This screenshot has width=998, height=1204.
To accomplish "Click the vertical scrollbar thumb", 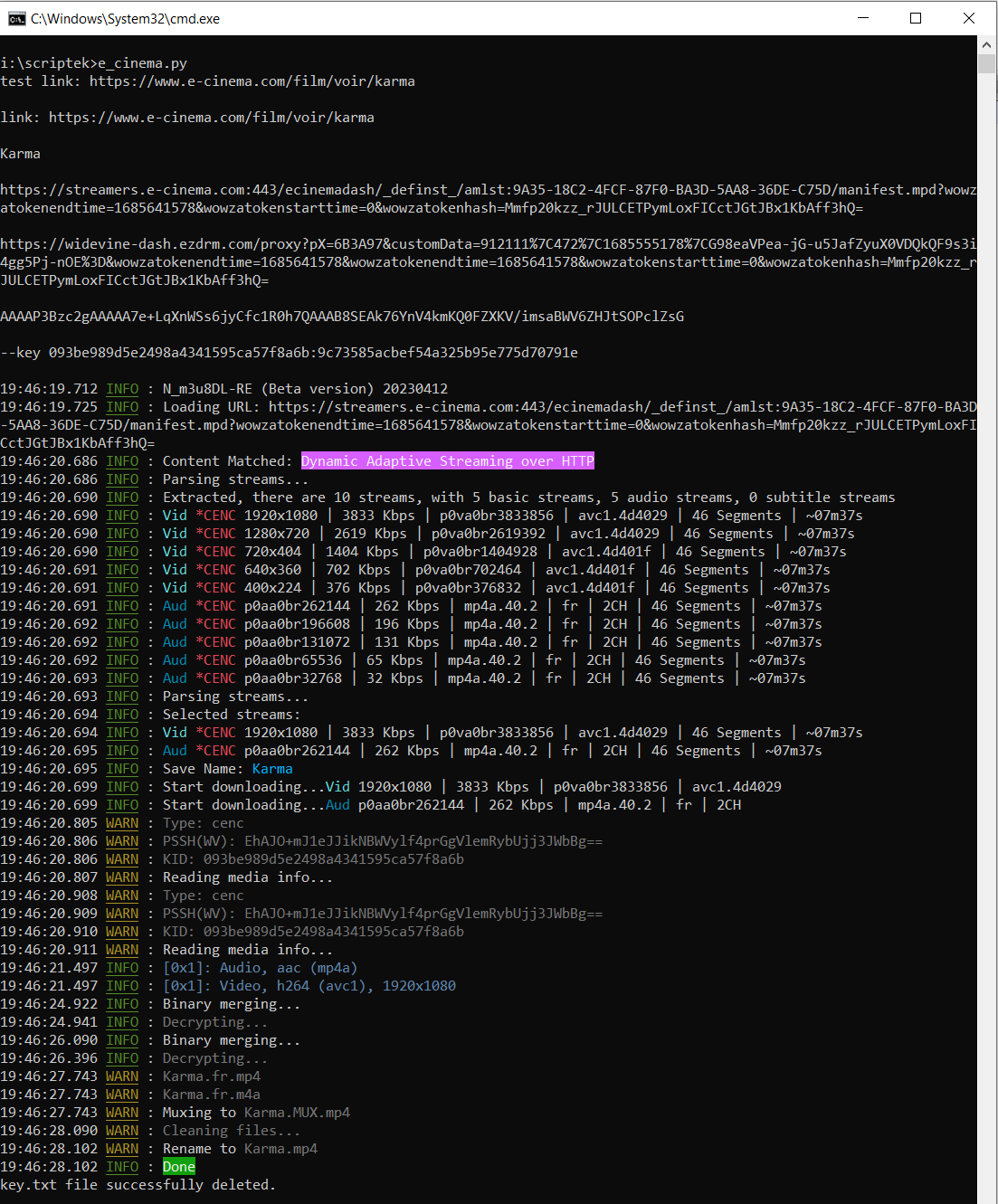I will [987, 63].
